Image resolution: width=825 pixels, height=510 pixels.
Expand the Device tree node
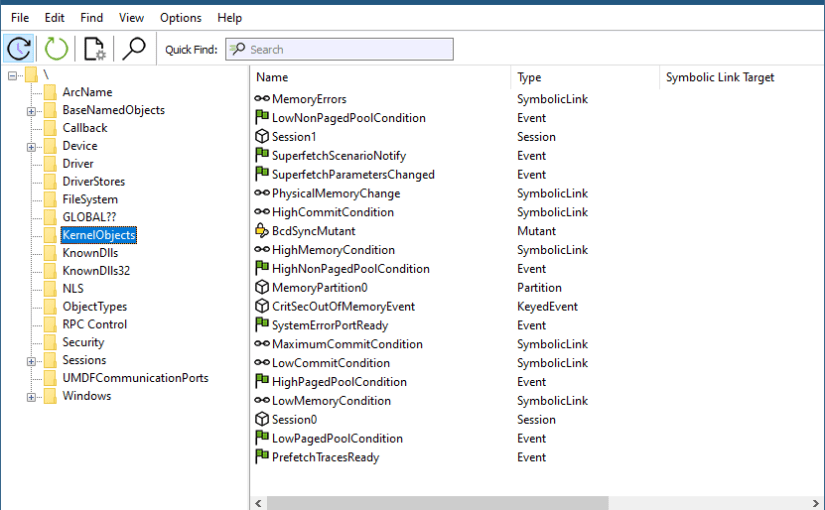point(32,147)
